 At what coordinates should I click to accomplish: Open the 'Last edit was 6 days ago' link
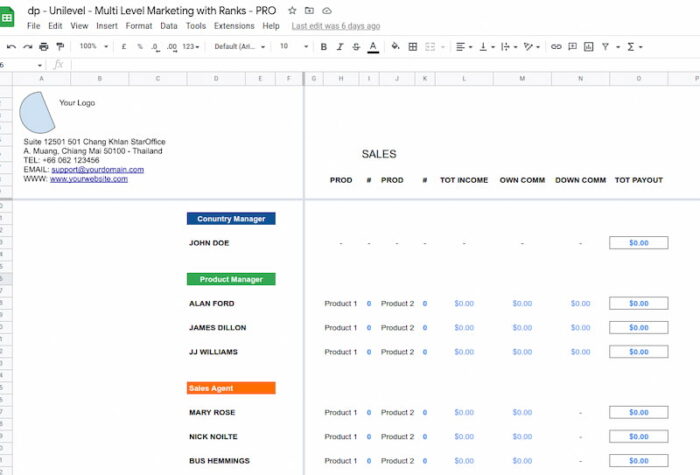tap(336, 26)
